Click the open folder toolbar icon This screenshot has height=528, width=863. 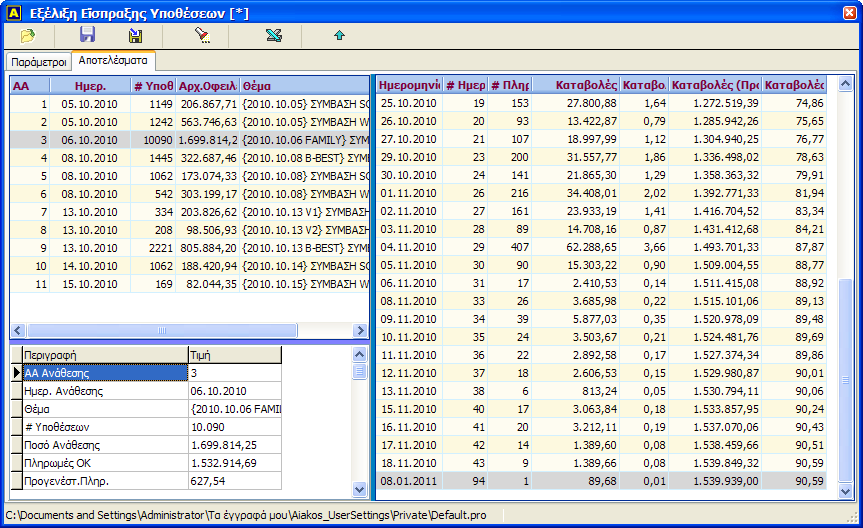tap(27, 36)
